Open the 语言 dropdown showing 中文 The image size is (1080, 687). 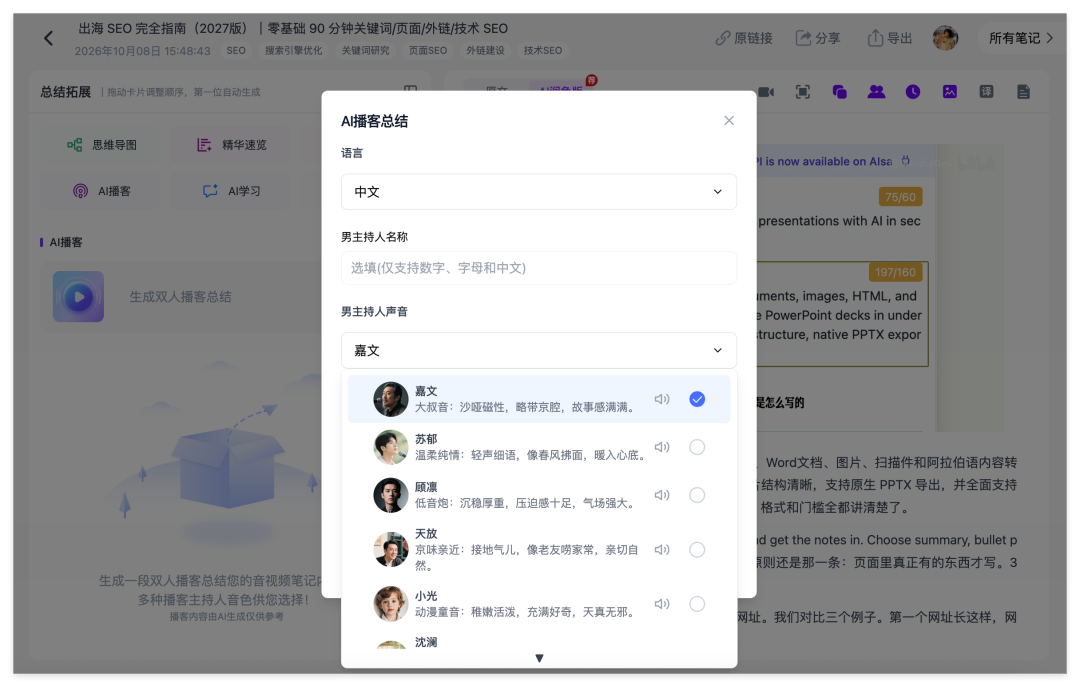click(539, 192)
